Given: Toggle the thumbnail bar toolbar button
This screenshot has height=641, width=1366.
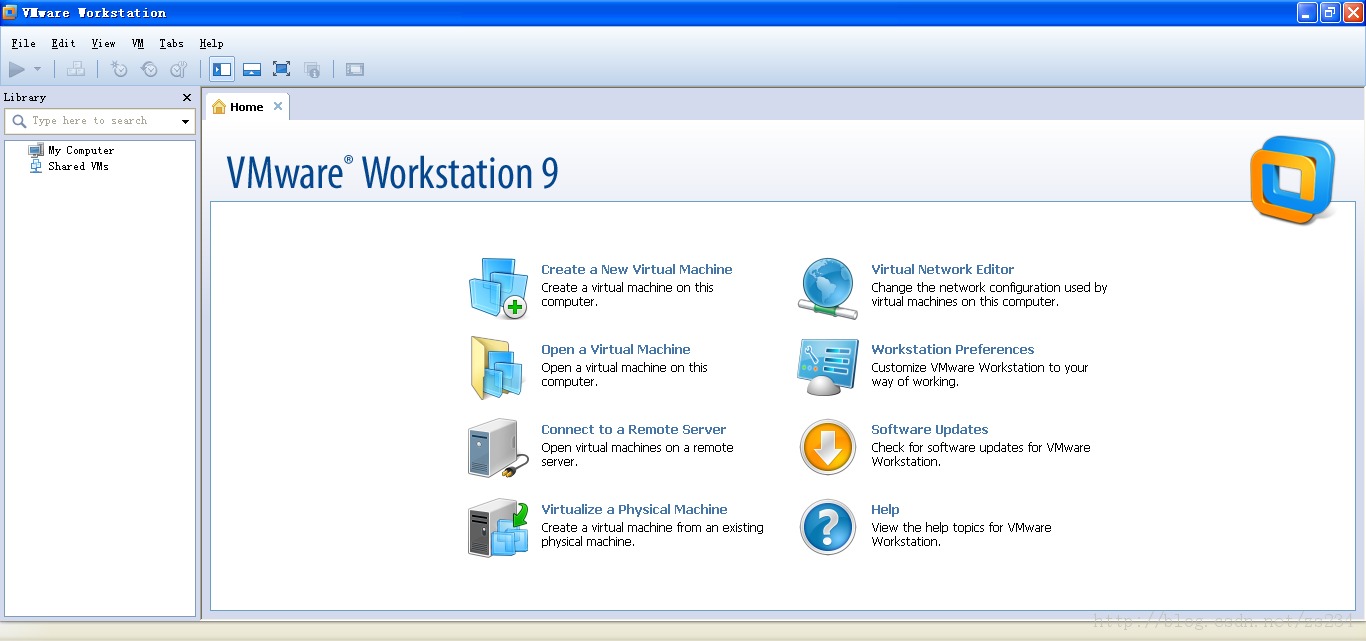Looking at the screenshot, I should click(x=252, y=69).
